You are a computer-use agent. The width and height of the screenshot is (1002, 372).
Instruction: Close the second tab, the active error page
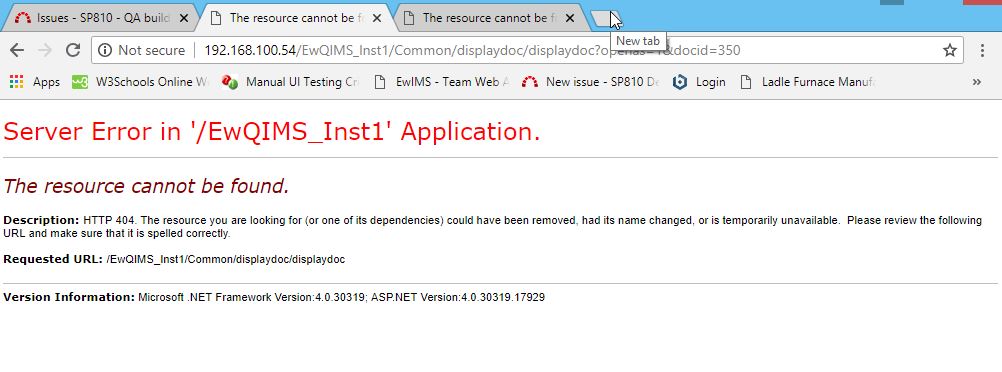pyautogui.click(x=377, y=19)
